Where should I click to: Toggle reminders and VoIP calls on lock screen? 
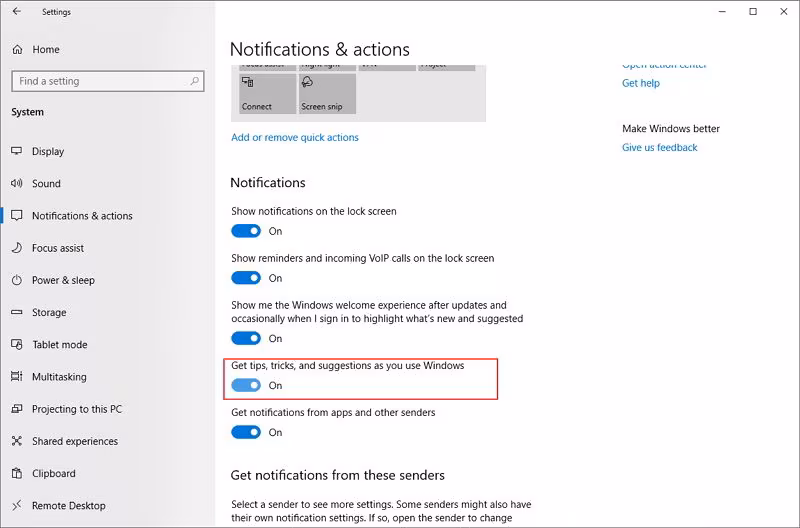pyautogui.click(x=246, y=278)
